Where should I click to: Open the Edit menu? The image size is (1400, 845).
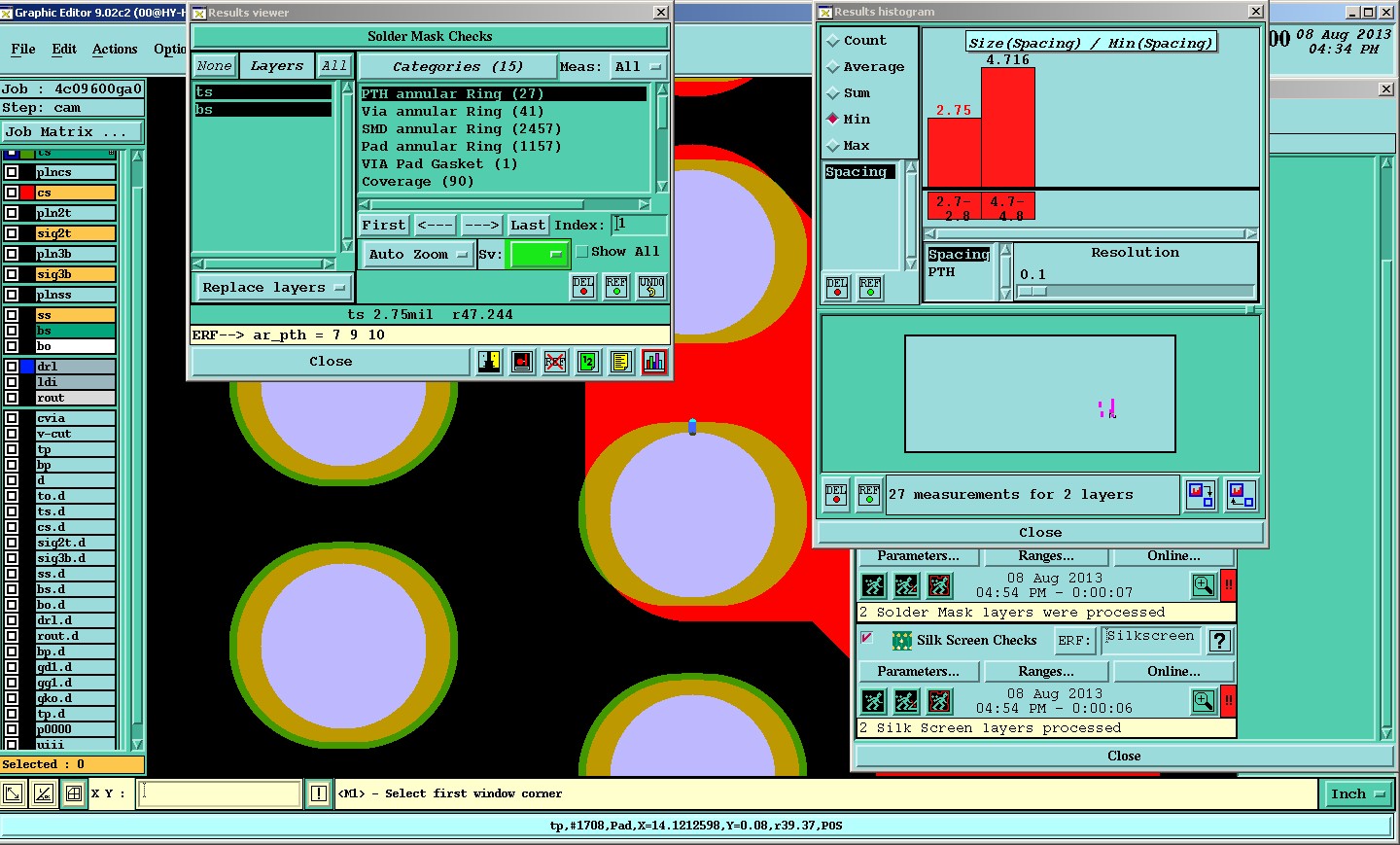click(64, 49)
